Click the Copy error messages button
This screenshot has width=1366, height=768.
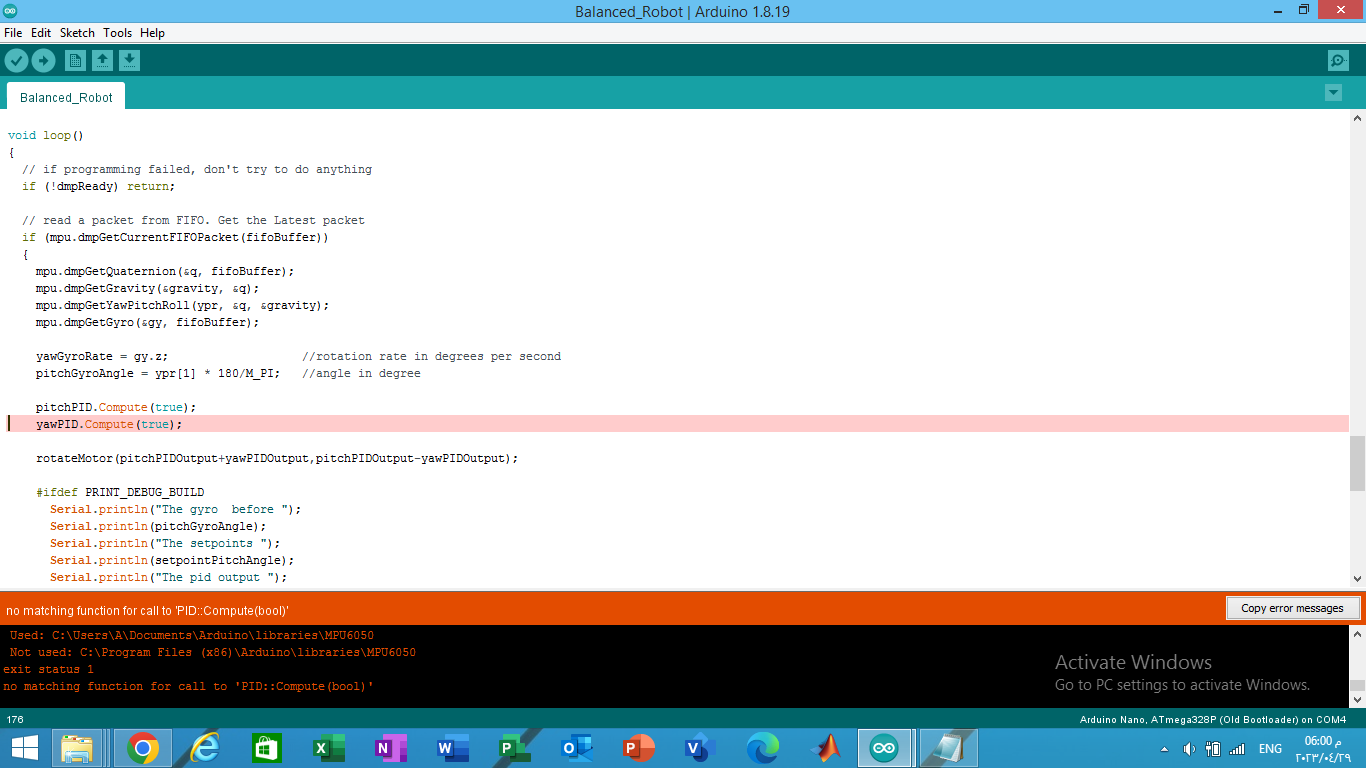(1292, 608)
